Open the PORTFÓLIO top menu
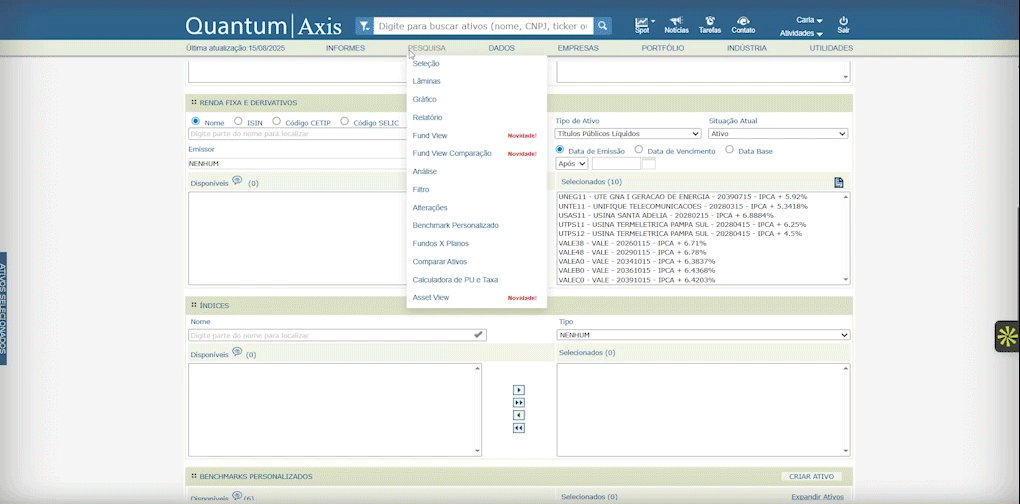The height and width of the screenshot is (504, 1020). coord(663,48)
